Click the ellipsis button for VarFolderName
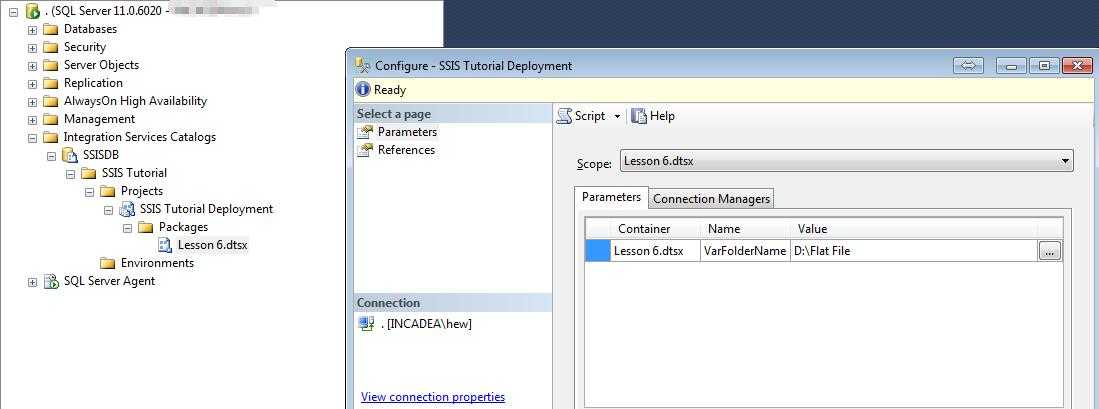Image resolution: width=1099 pixels, height=409 pixels. [1050, 251]
